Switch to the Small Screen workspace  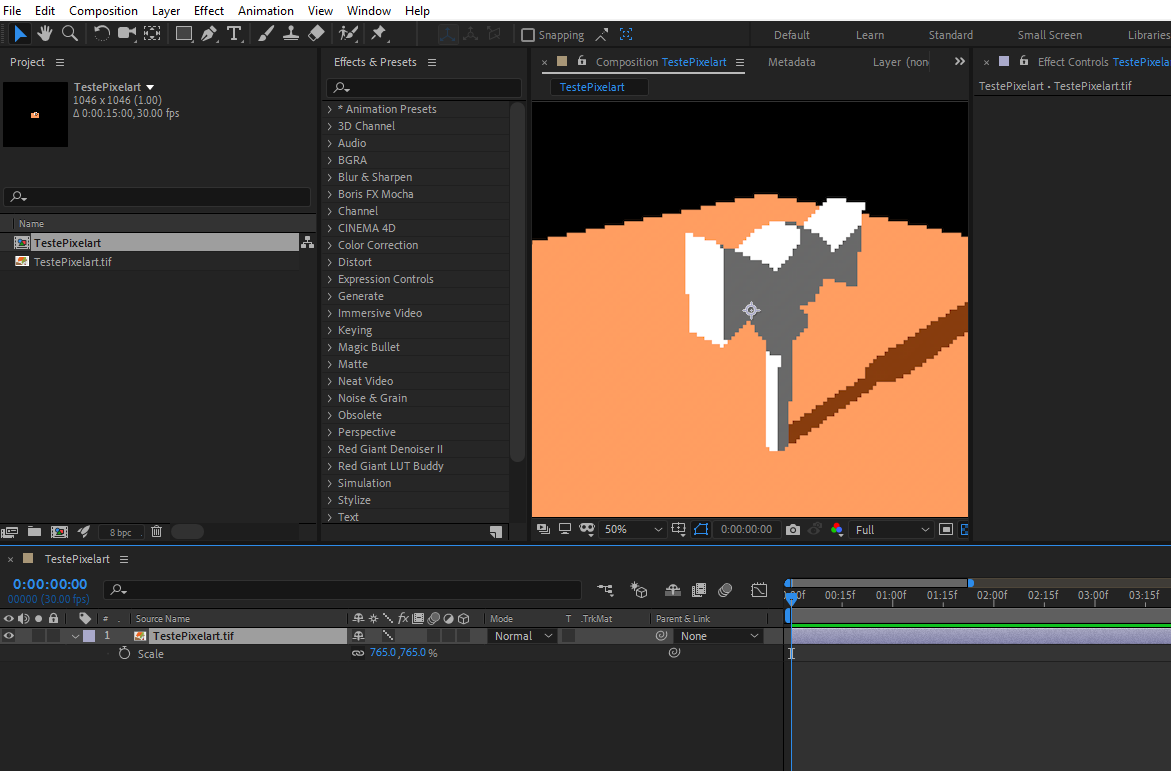click(x=1049, y=35)
